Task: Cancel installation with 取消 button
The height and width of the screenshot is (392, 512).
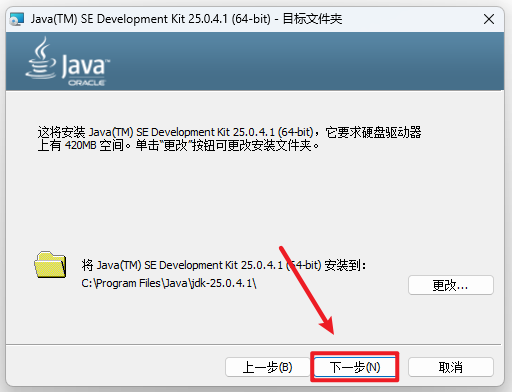Action: tap(451, 367)
